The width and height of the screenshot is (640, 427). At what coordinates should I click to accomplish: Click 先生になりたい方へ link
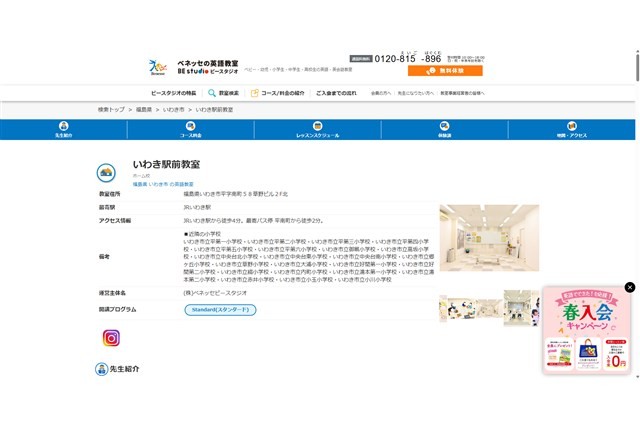(416, 93)
